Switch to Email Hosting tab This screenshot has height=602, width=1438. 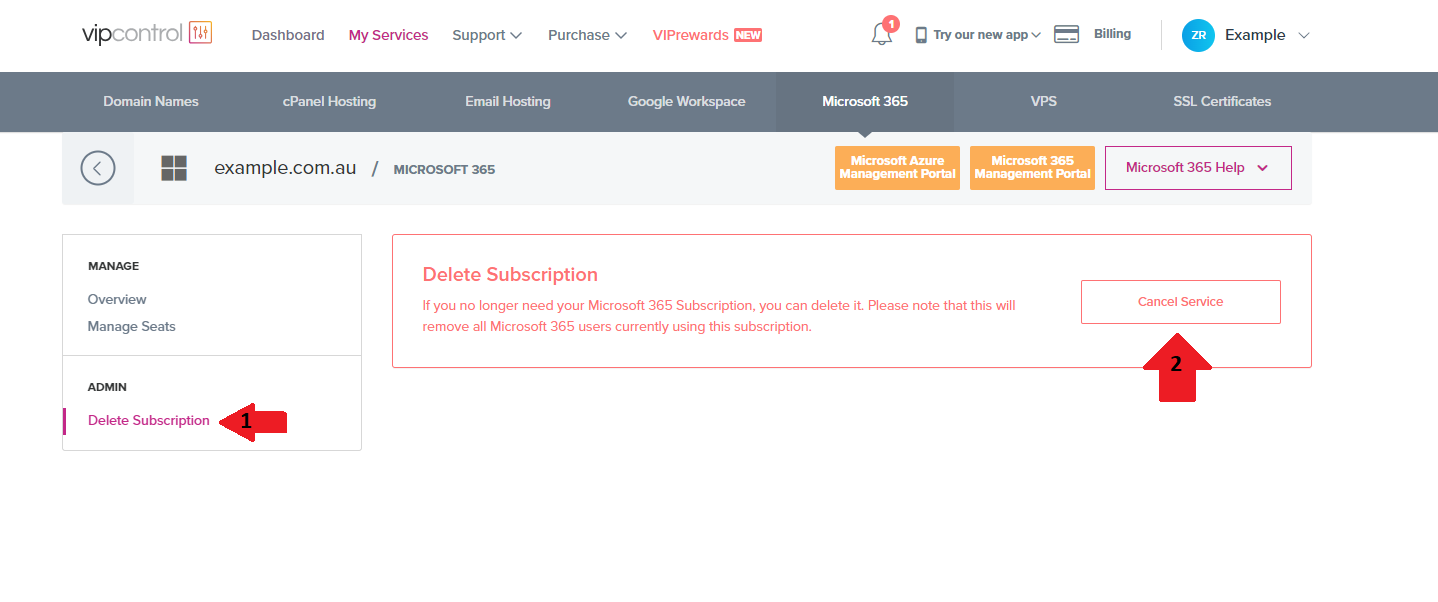coord(508,101)
